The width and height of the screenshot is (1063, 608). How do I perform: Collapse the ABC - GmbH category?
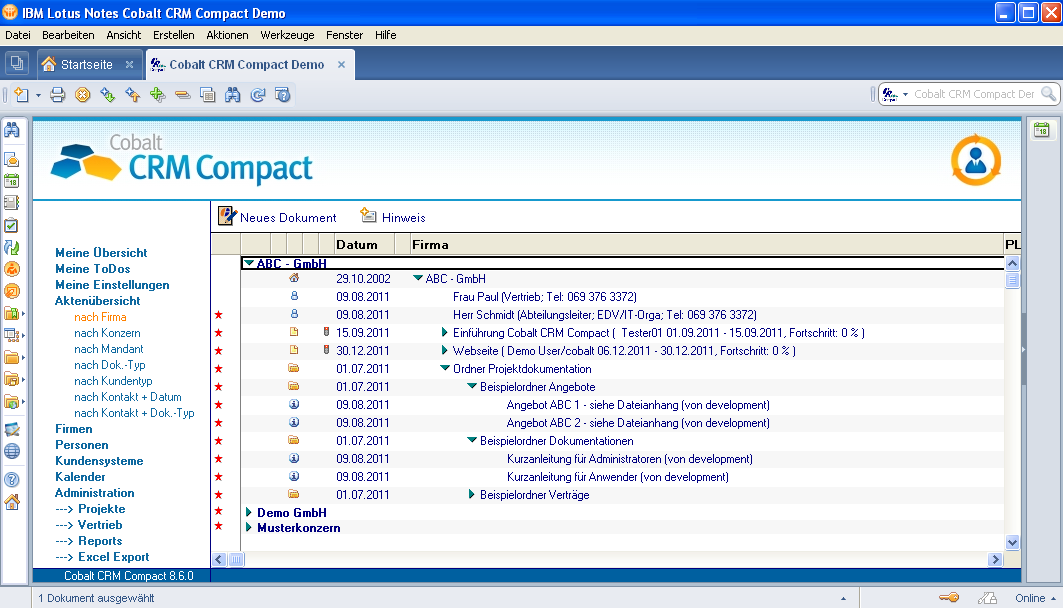pyautogui.click(x=249, y=263)
